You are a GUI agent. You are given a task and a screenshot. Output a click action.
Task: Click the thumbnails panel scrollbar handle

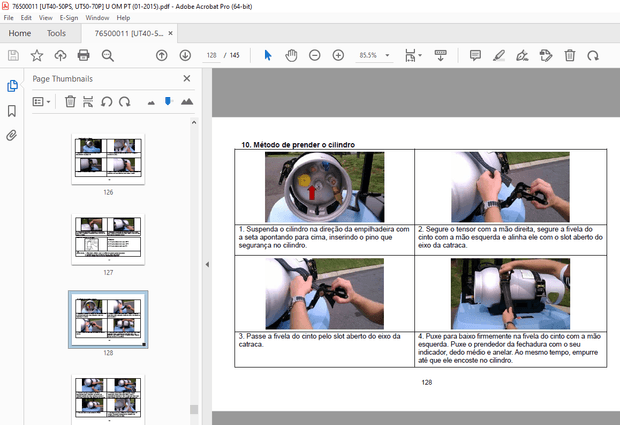194,409
